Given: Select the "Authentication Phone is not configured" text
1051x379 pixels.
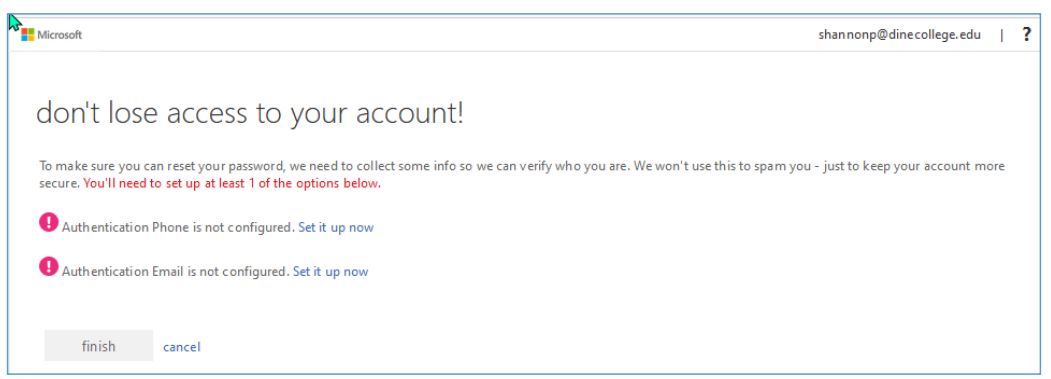Looking at the screenshot, I should (178, 227).
